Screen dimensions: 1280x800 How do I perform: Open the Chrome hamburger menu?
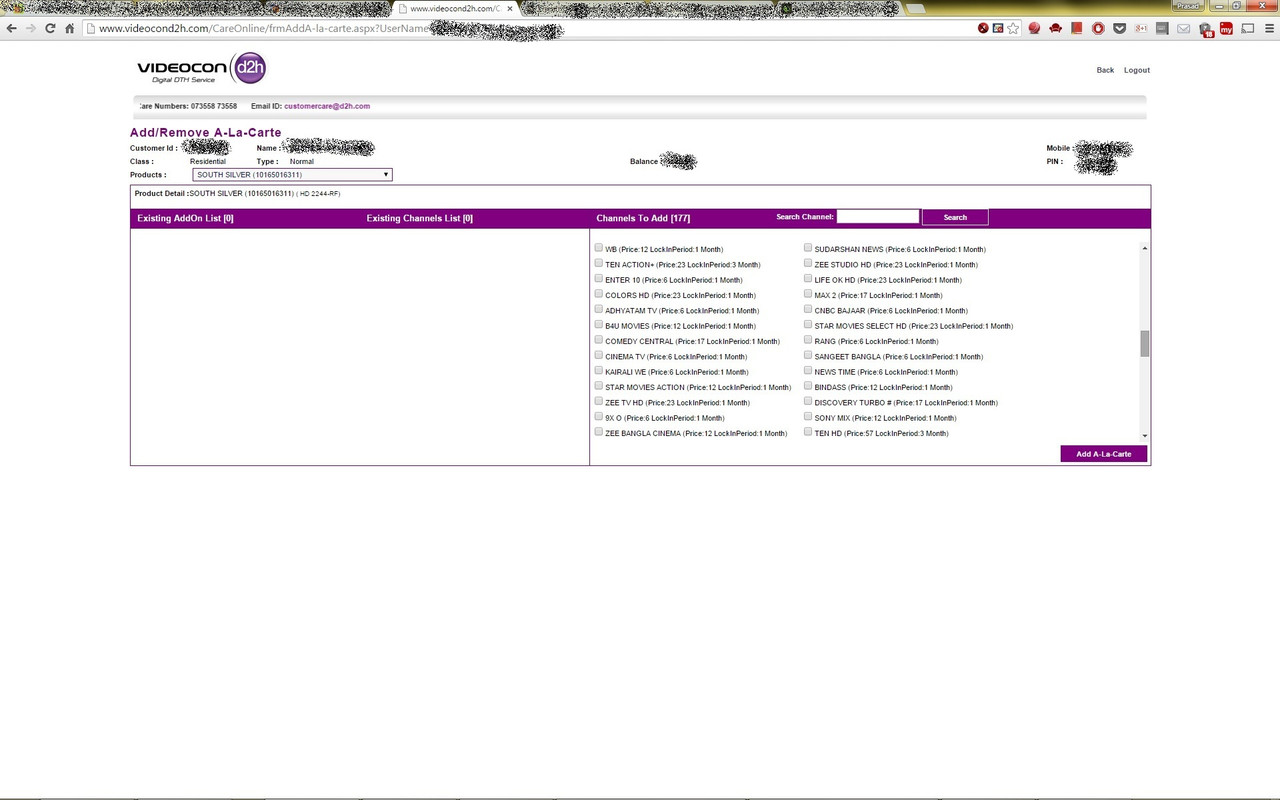pos(1268,28)
